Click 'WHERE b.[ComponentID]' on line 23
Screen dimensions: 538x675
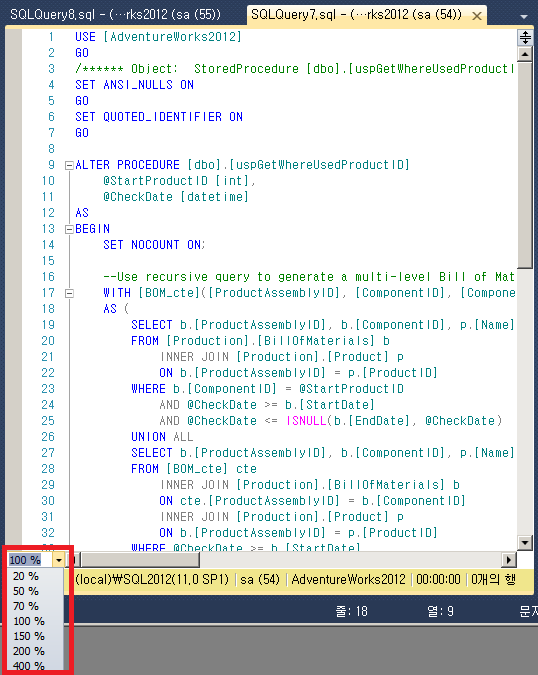coord(204,389)
